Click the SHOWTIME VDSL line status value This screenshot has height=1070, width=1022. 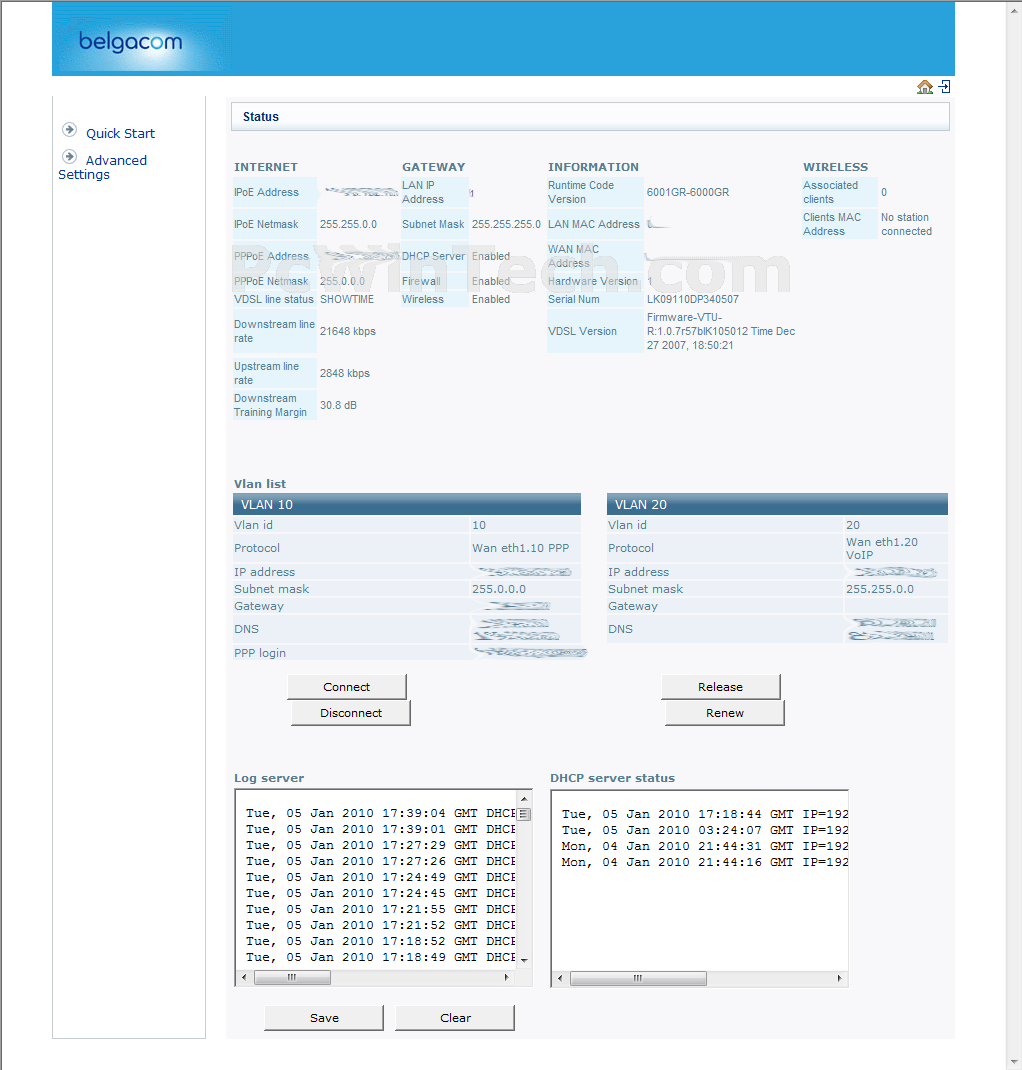pos(347,299)
